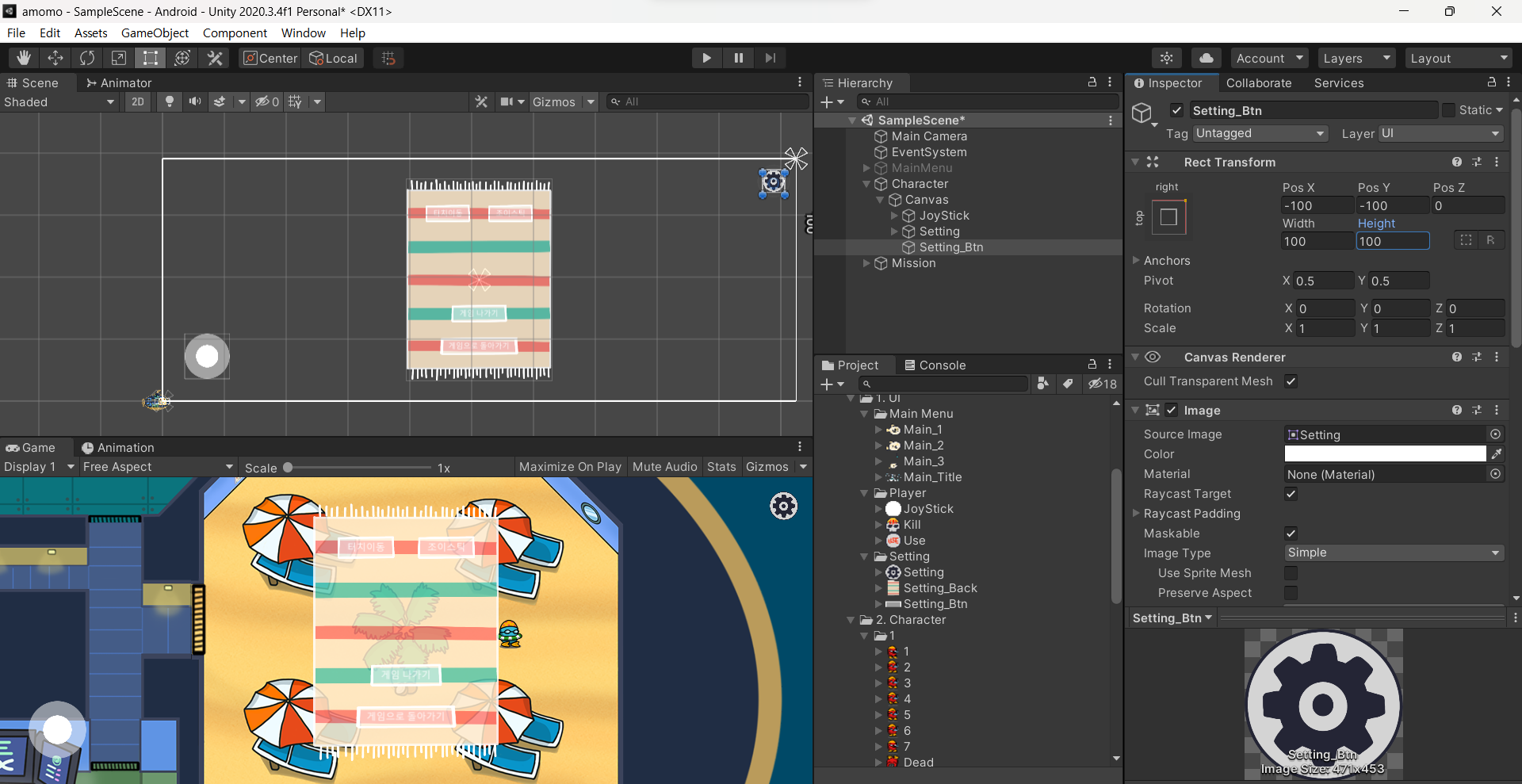Select the Hand tool

pyautogui.click(x=24, y=58)
